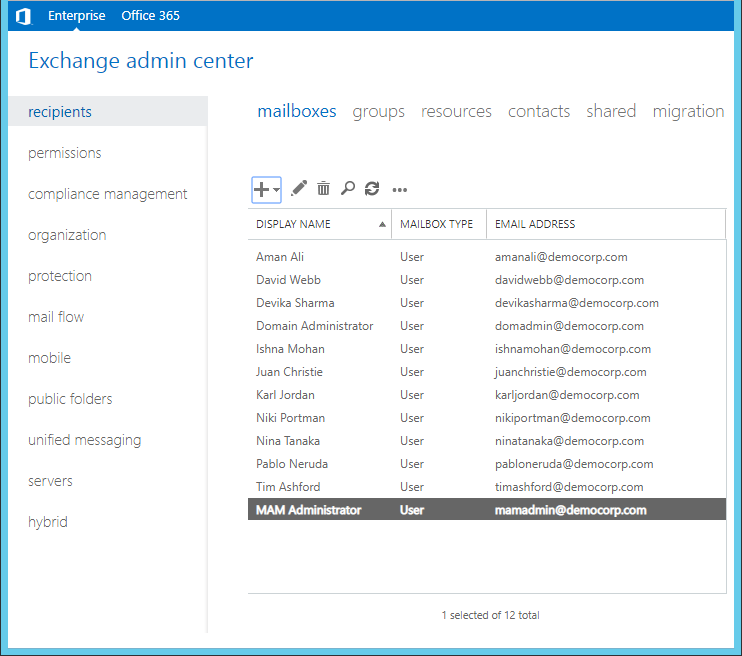
Task: Open compliance management in sidebar
Action: [108, 194]
